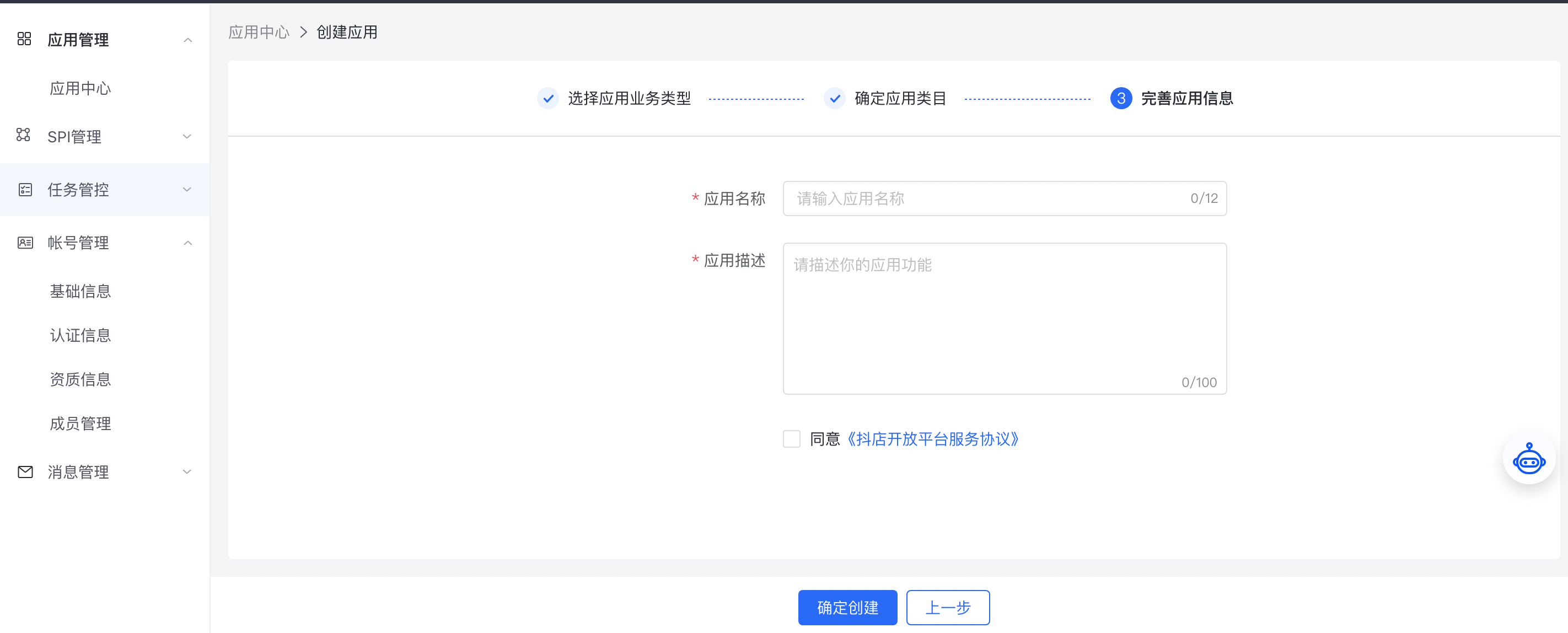Click the 任务管控 checklist icon
The width and height of the screenshot is (1568, 633).
(x=25, y=190)
